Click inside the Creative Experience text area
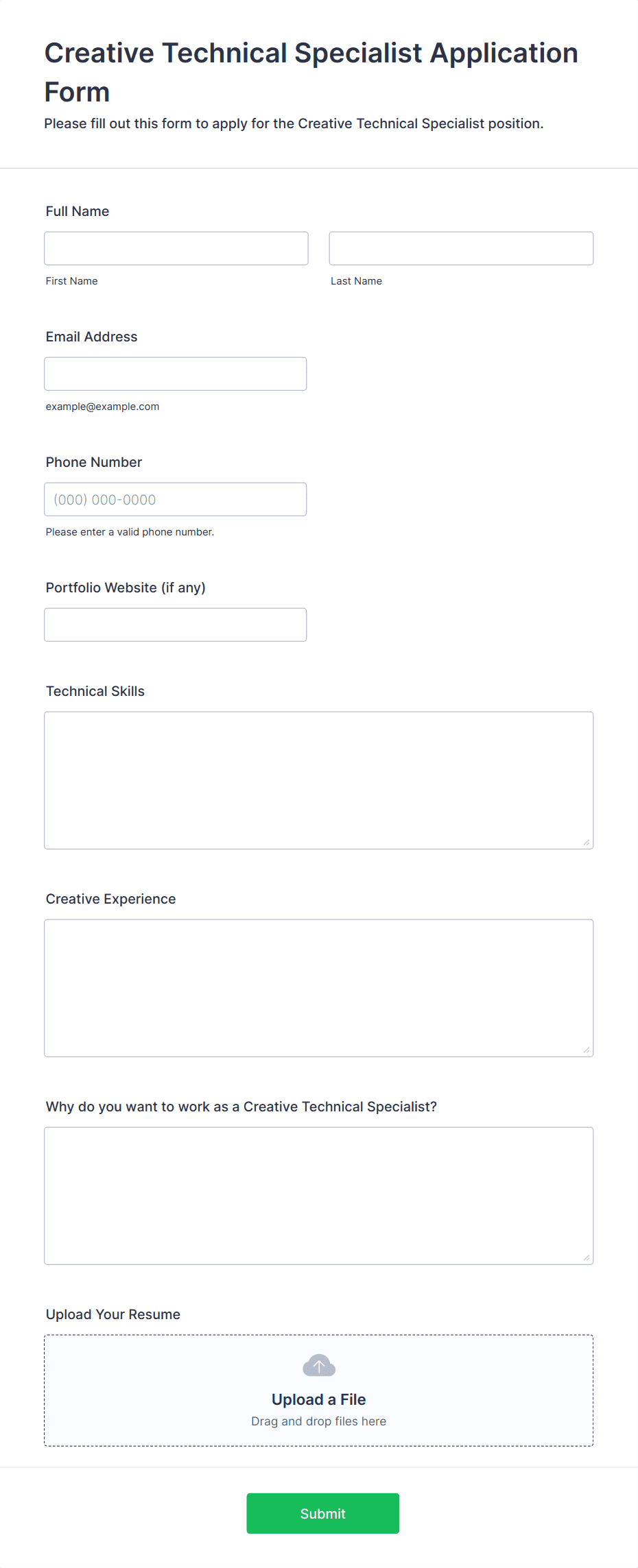 (319, 988)
